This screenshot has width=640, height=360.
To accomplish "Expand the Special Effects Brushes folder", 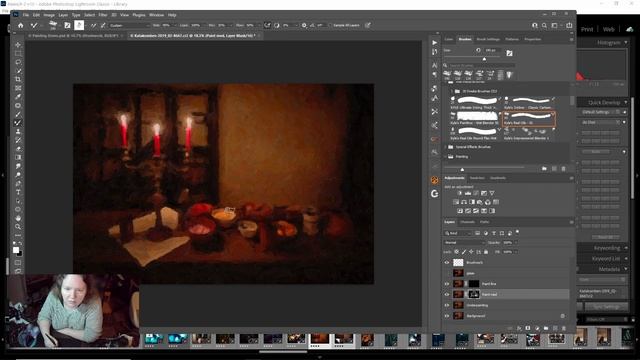I will (x=446, y=147).
